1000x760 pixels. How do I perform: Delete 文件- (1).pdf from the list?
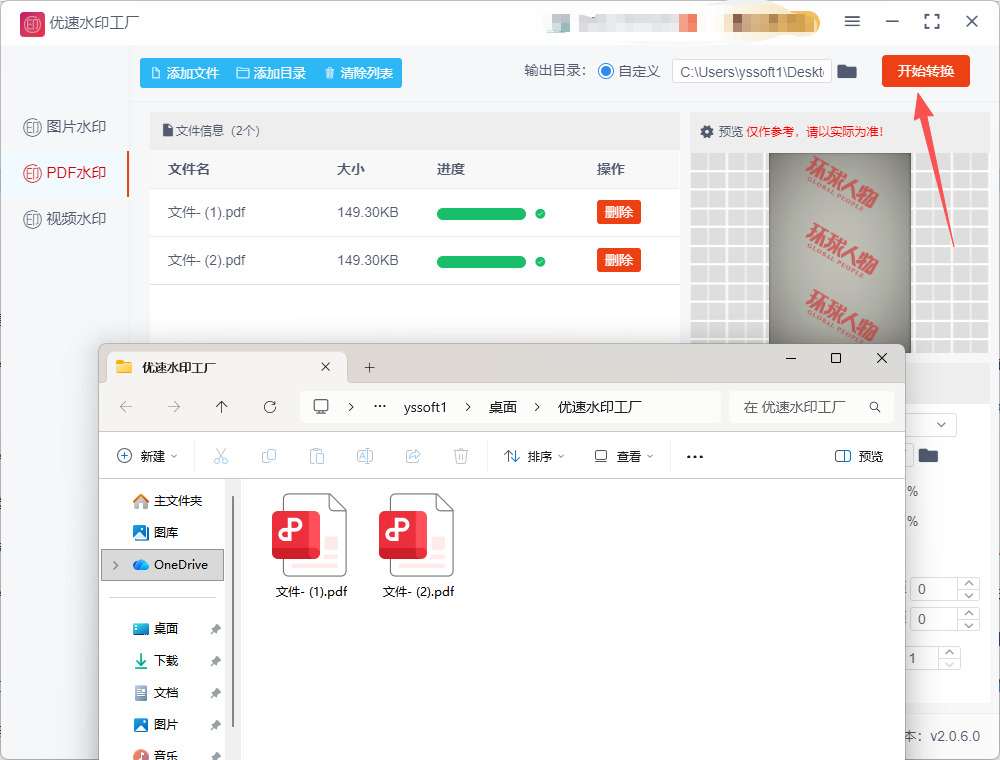pos(619,212)
